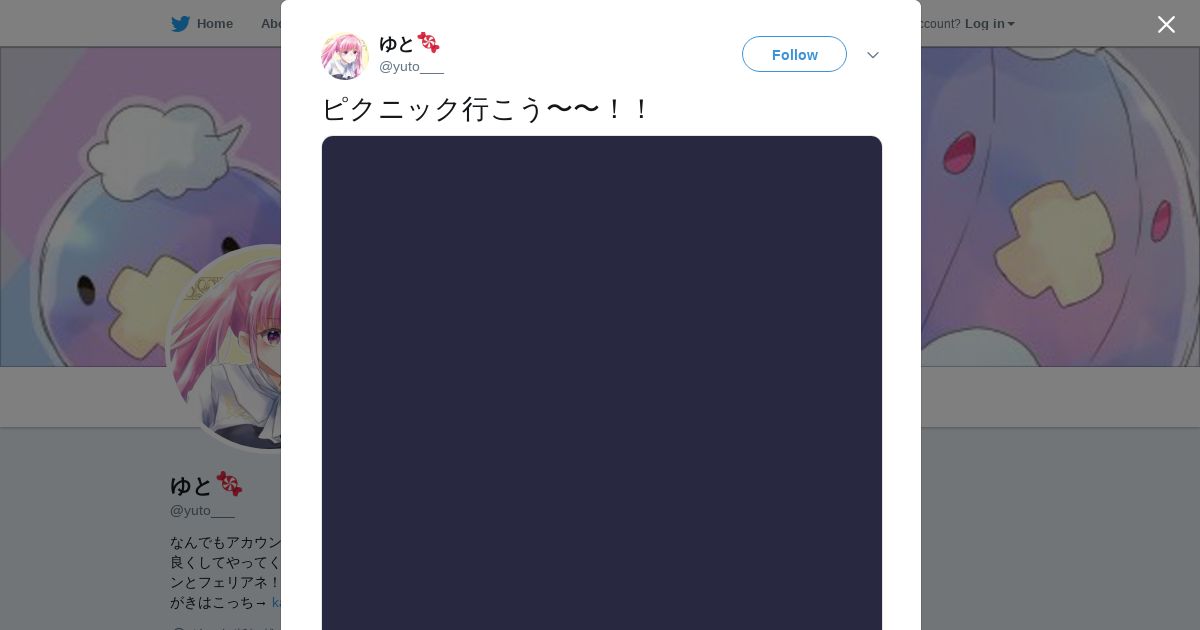This screenshot has height=630, width=1200.
Task: Expand the tweet's more options chevron
Action: tap(873, 55)
